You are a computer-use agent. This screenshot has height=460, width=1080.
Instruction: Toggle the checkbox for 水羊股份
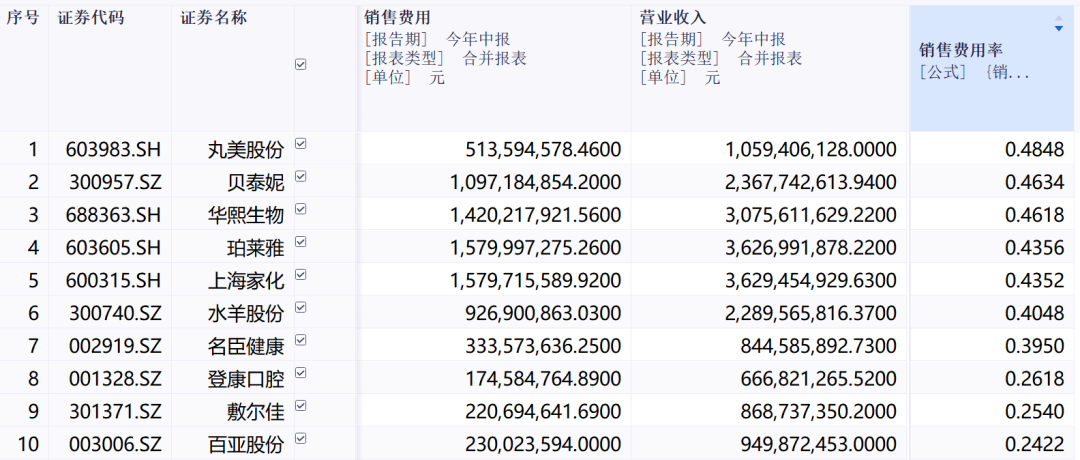click(300, 307)
